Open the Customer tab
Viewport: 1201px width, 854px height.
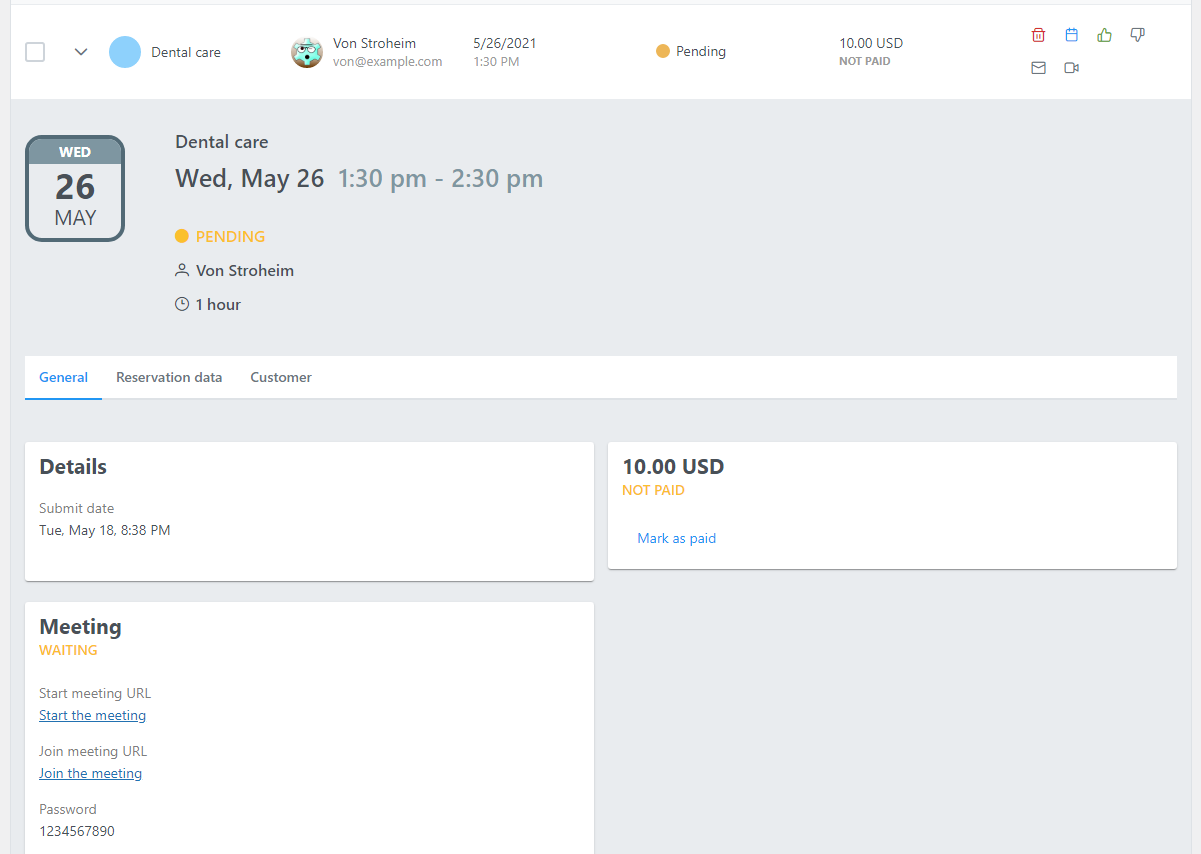point(281,377)
